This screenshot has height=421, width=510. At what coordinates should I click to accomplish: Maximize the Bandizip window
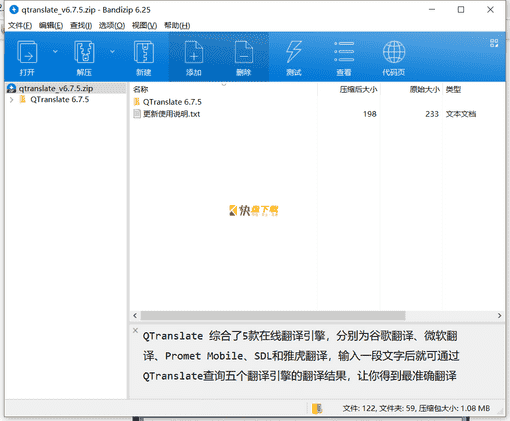coord(461,10)
